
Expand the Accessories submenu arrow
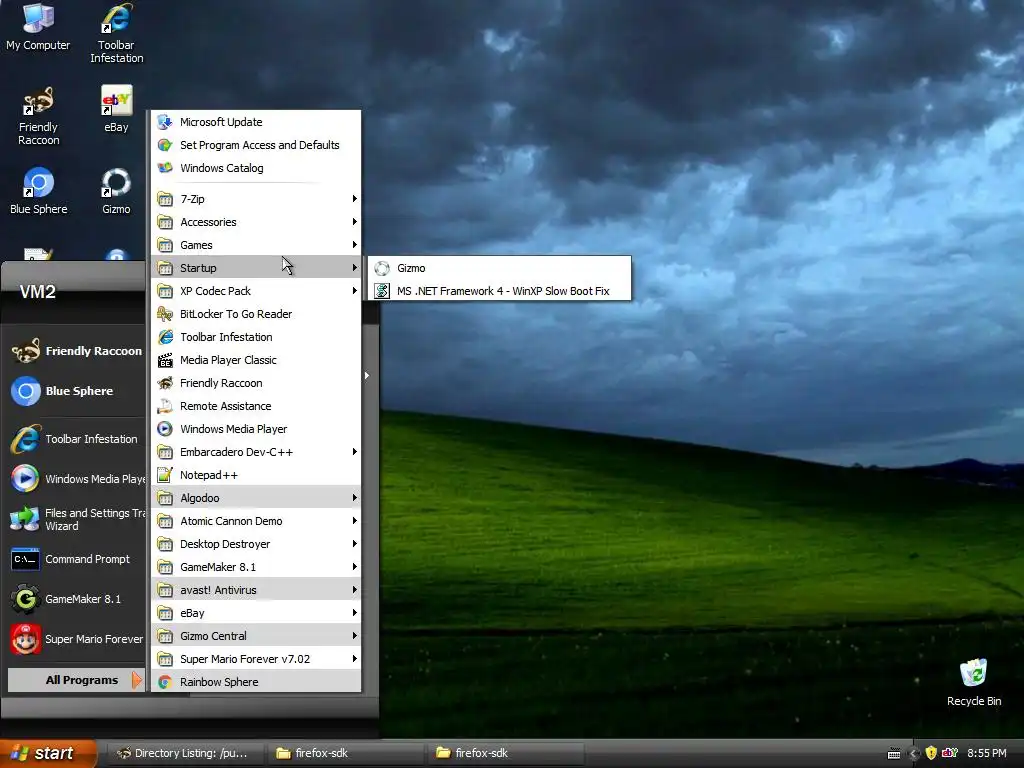[x=354, y=222]
